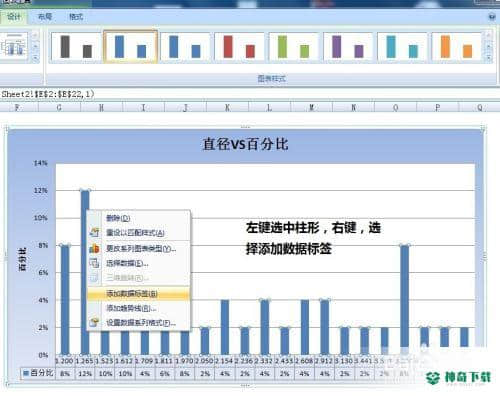Expand the chart layouts gallery dropdown
The height and width of the screenshot is (396, 500).
pyautogui.click(x=35, y=58)
